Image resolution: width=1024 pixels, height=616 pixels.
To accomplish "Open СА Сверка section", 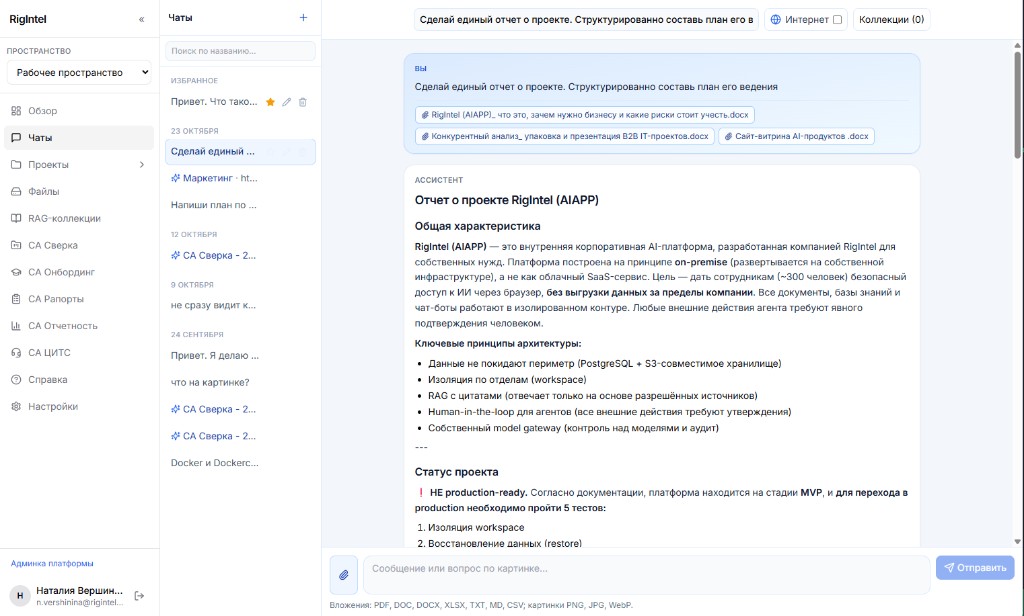I will tap(79, 245).
